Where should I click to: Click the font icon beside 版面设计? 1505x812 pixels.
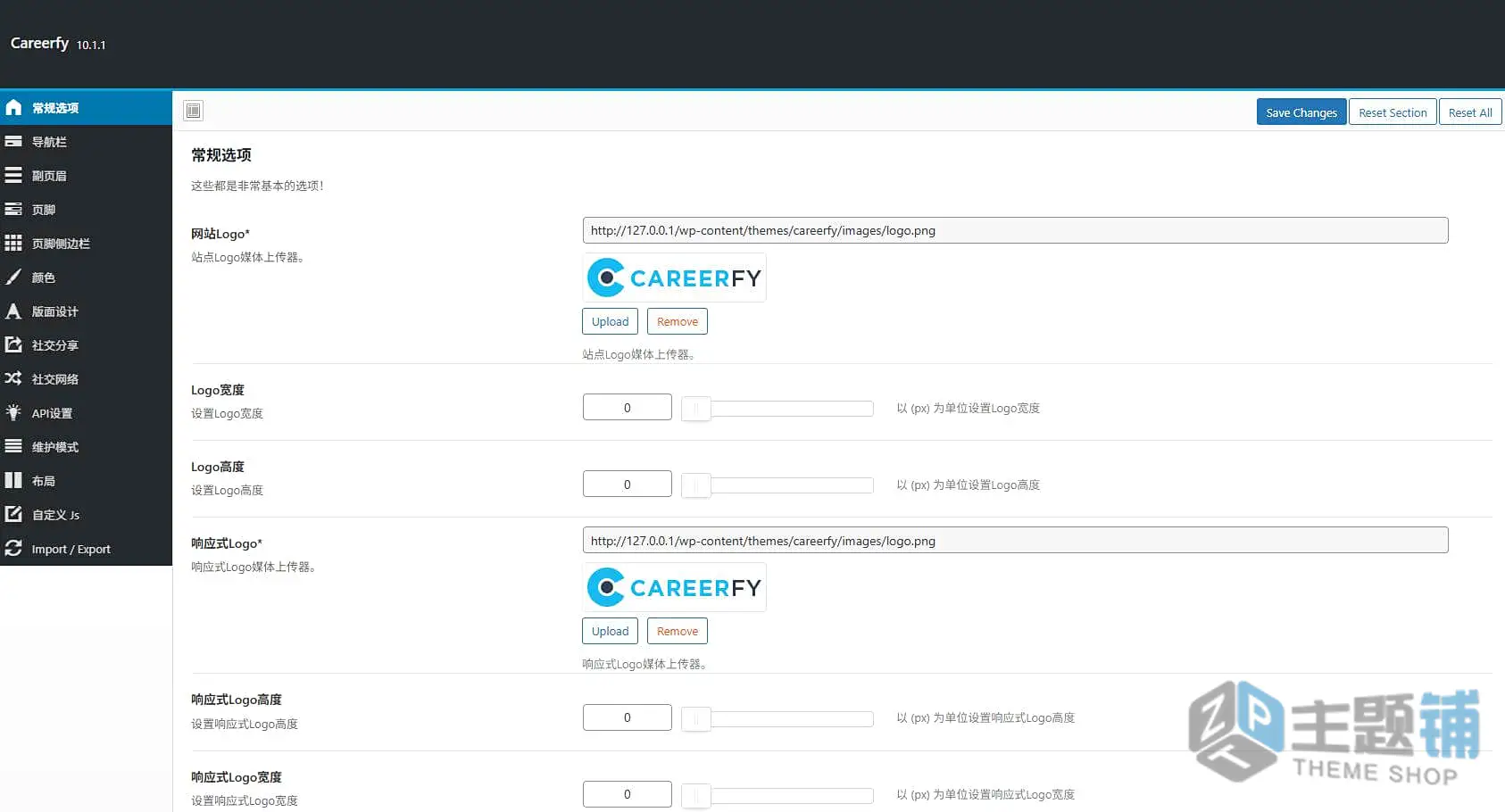[13, 311]
